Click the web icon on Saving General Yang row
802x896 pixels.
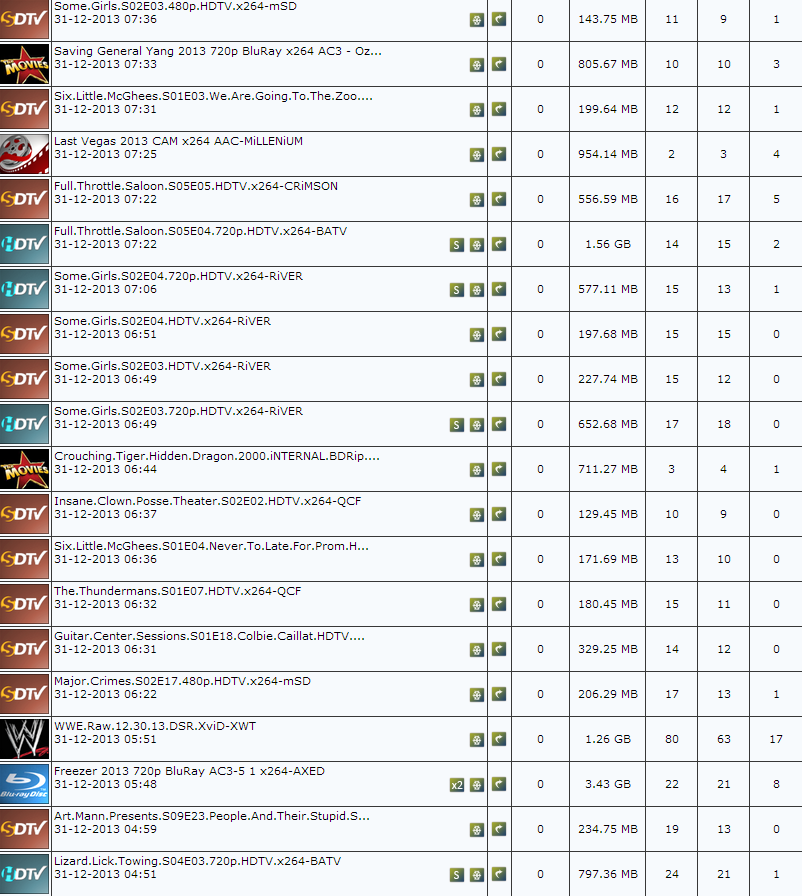[477, 65]
